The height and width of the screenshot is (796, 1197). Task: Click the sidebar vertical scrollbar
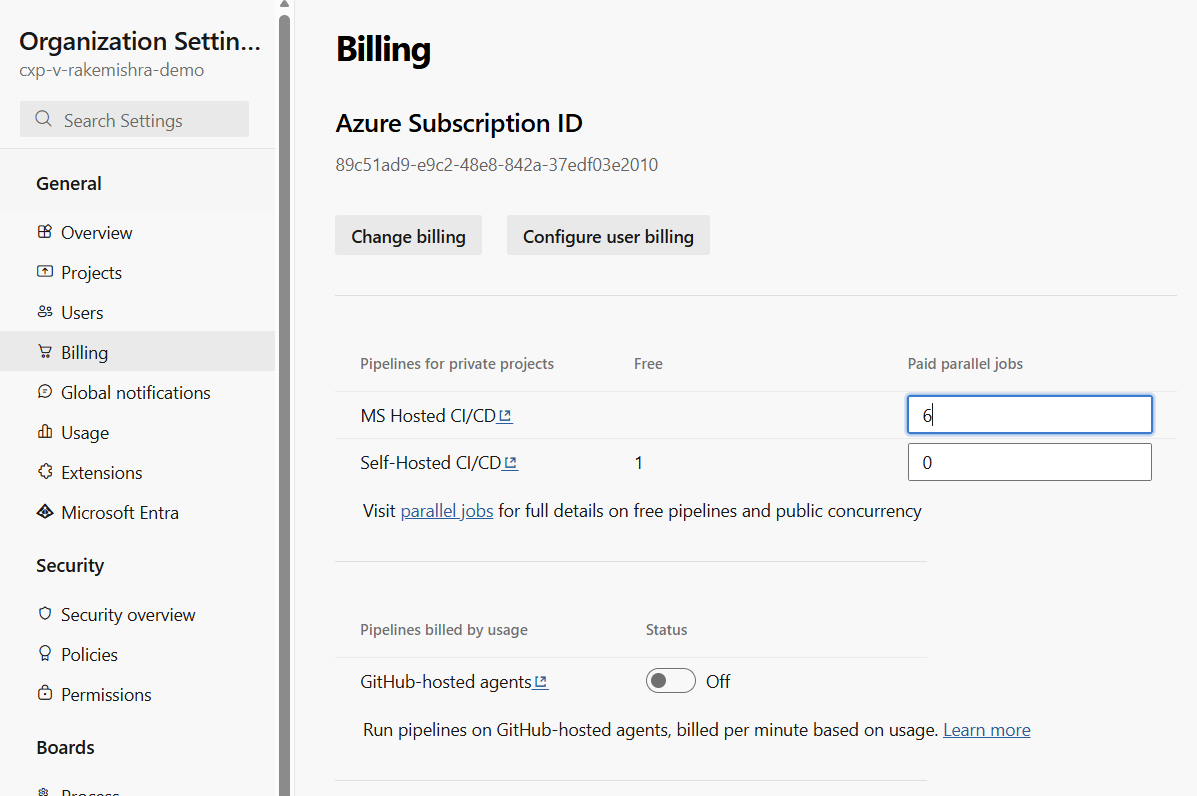284,404
